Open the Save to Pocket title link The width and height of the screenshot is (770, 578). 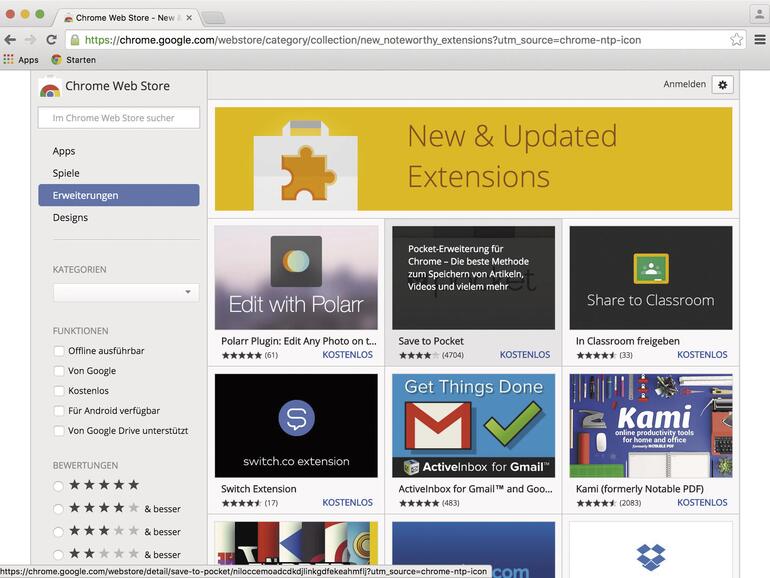[431, 341]
